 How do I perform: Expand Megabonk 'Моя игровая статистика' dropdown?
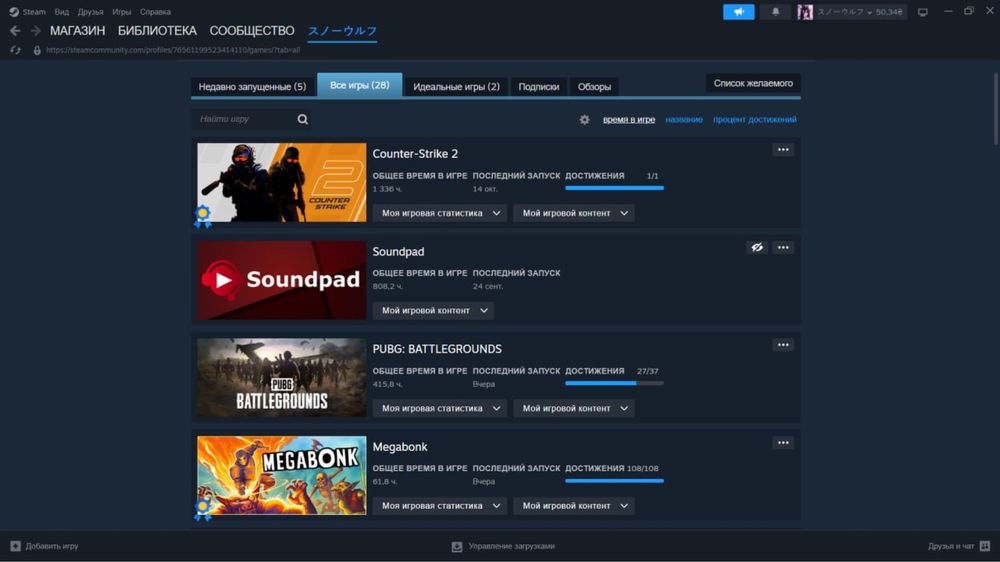tap(440, 506)
